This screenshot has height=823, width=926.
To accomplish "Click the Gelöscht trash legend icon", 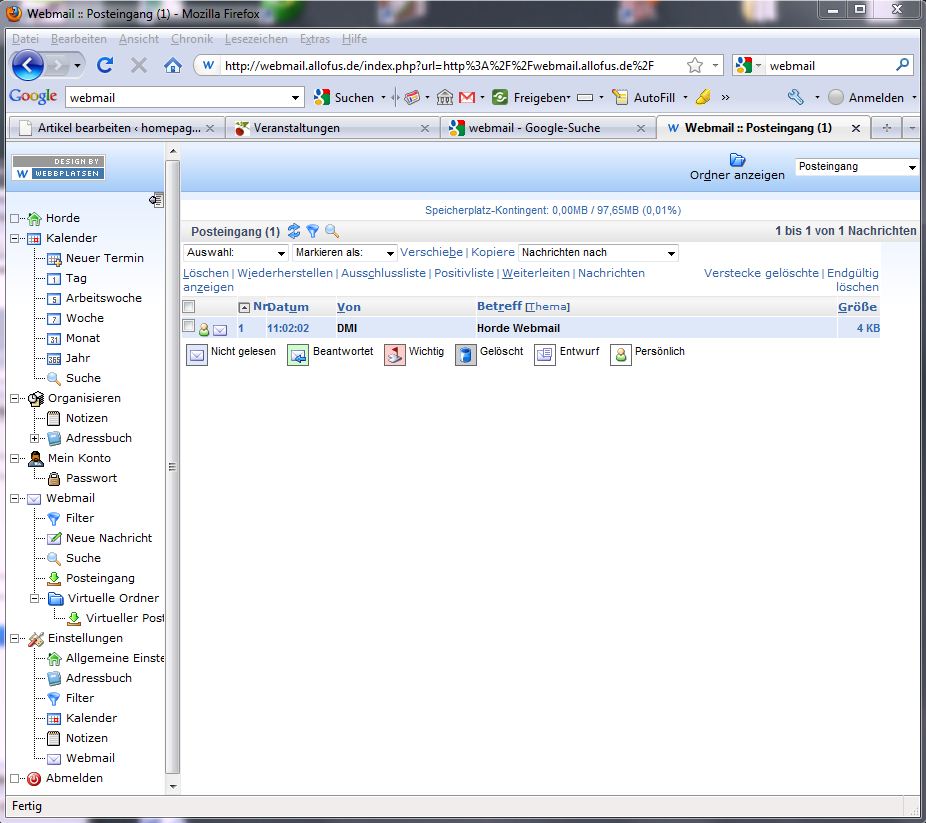I will pos(465,355).
